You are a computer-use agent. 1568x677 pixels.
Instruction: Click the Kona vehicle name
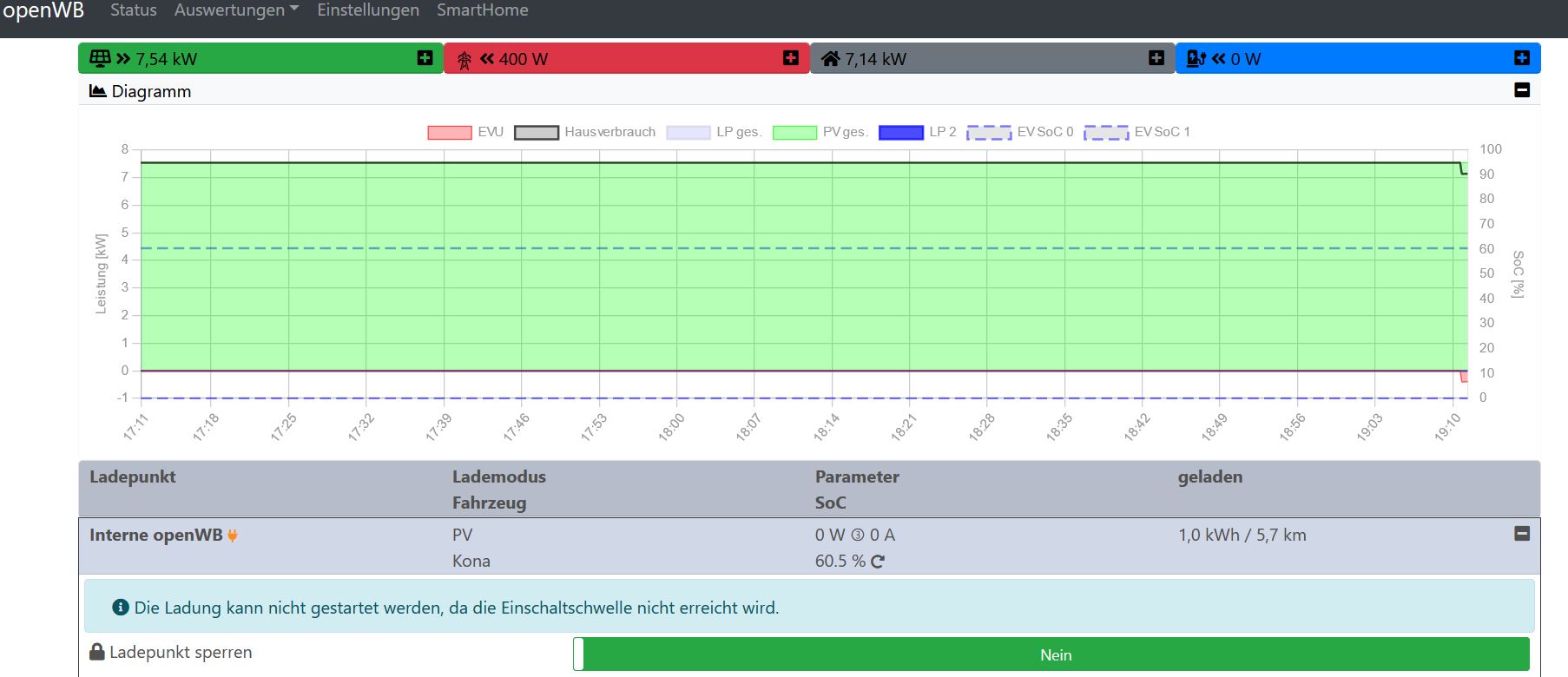[471, 562]
